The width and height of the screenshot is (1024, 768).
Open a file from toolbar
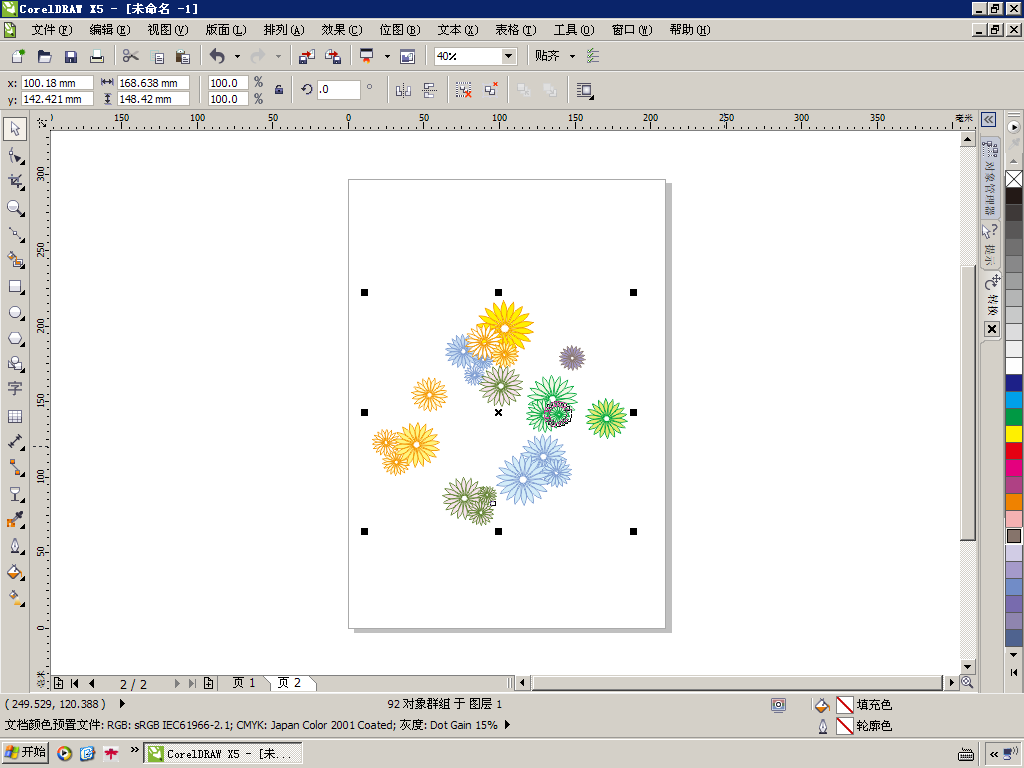44,56
